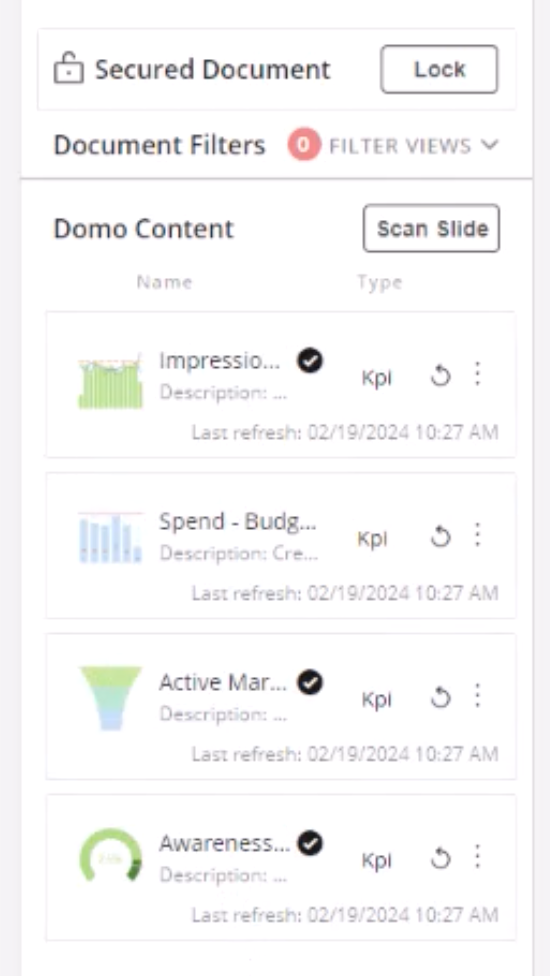Image resolution: width=550 pixels, height=976 pixels.
Task: Open the more options menu for Spend - Budget
Action: (477, 535)
